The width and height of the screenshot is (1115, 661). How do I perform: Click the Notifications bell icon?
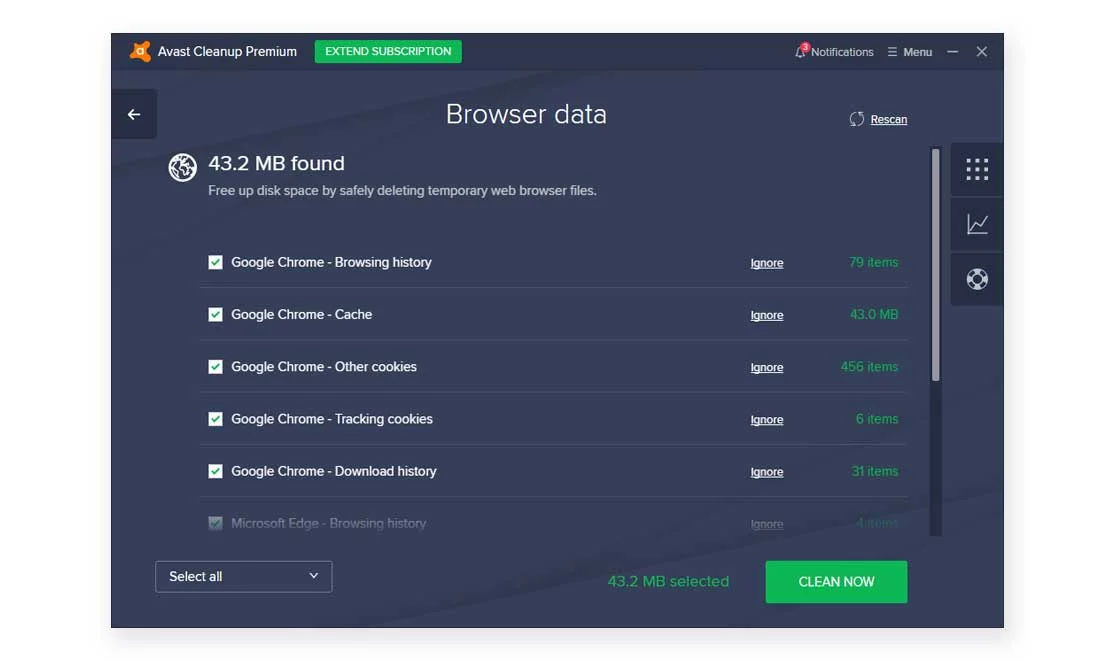click(x=801, y=51)
